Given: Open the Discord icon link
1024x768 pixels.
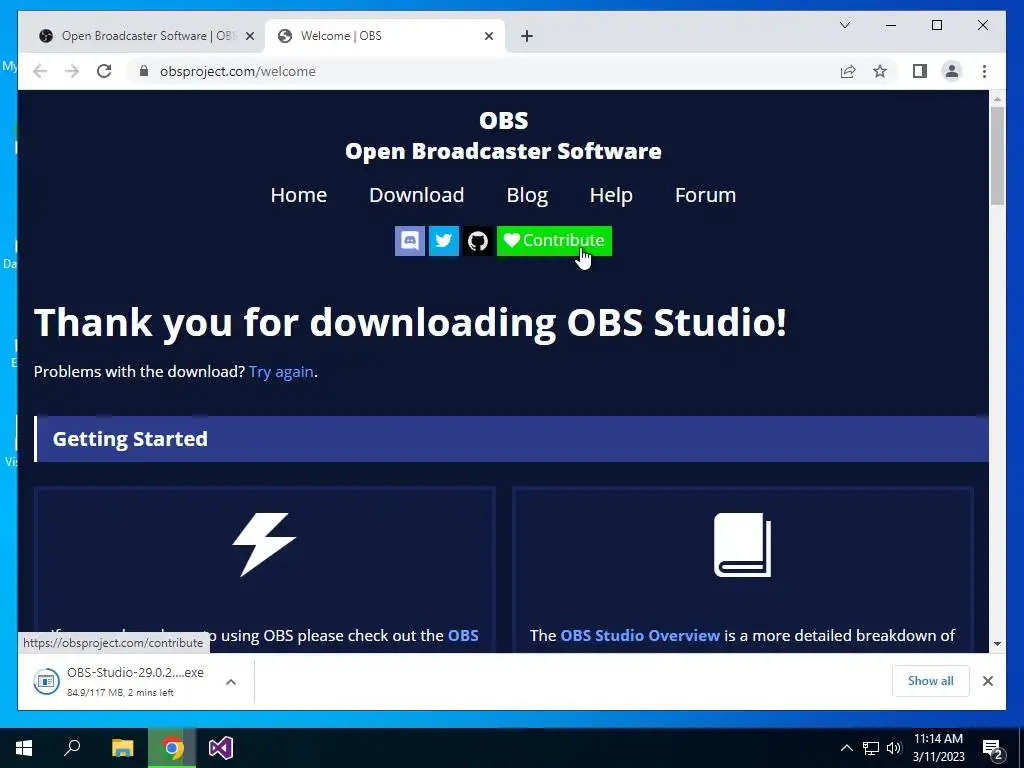Looking at the screenshot, I should [409, 241].
